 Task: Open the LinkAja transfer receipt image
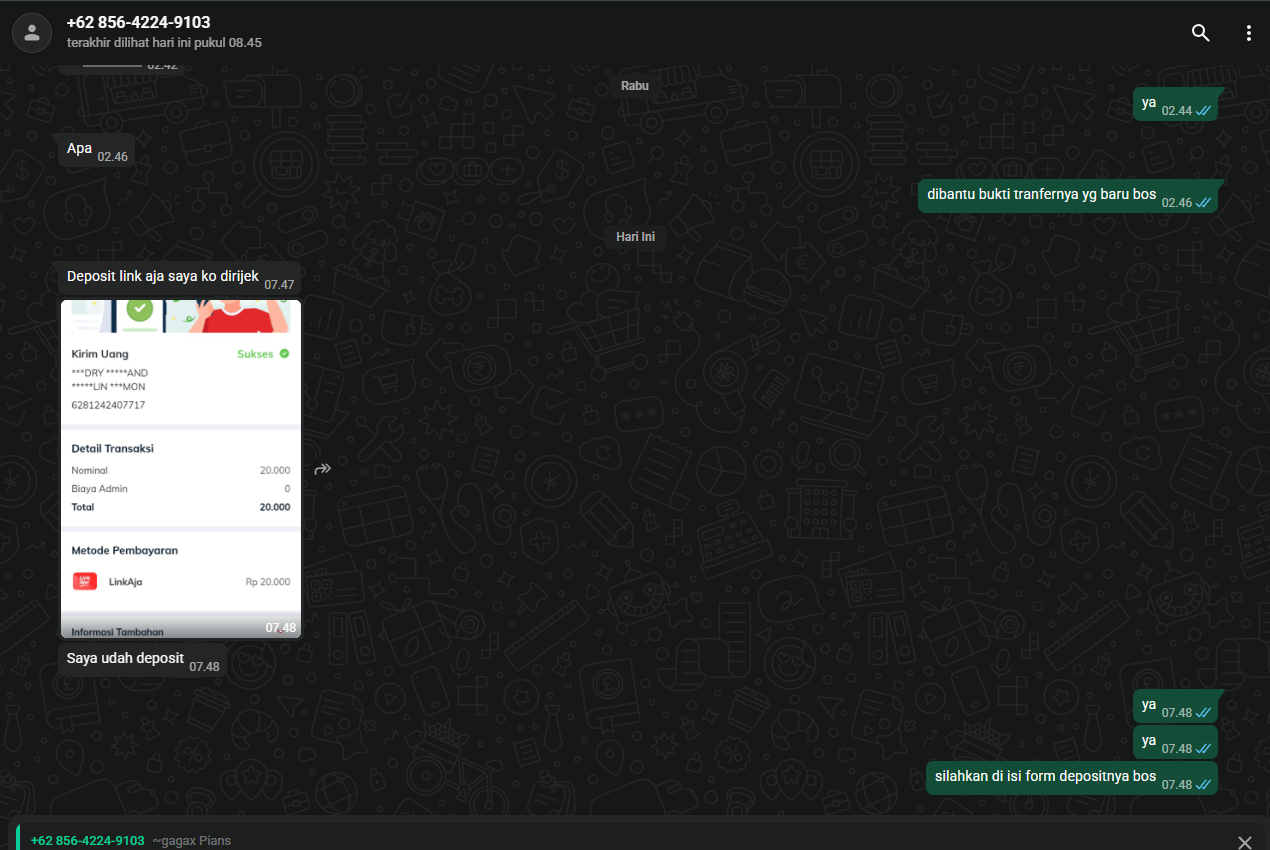tap(181, 469)
